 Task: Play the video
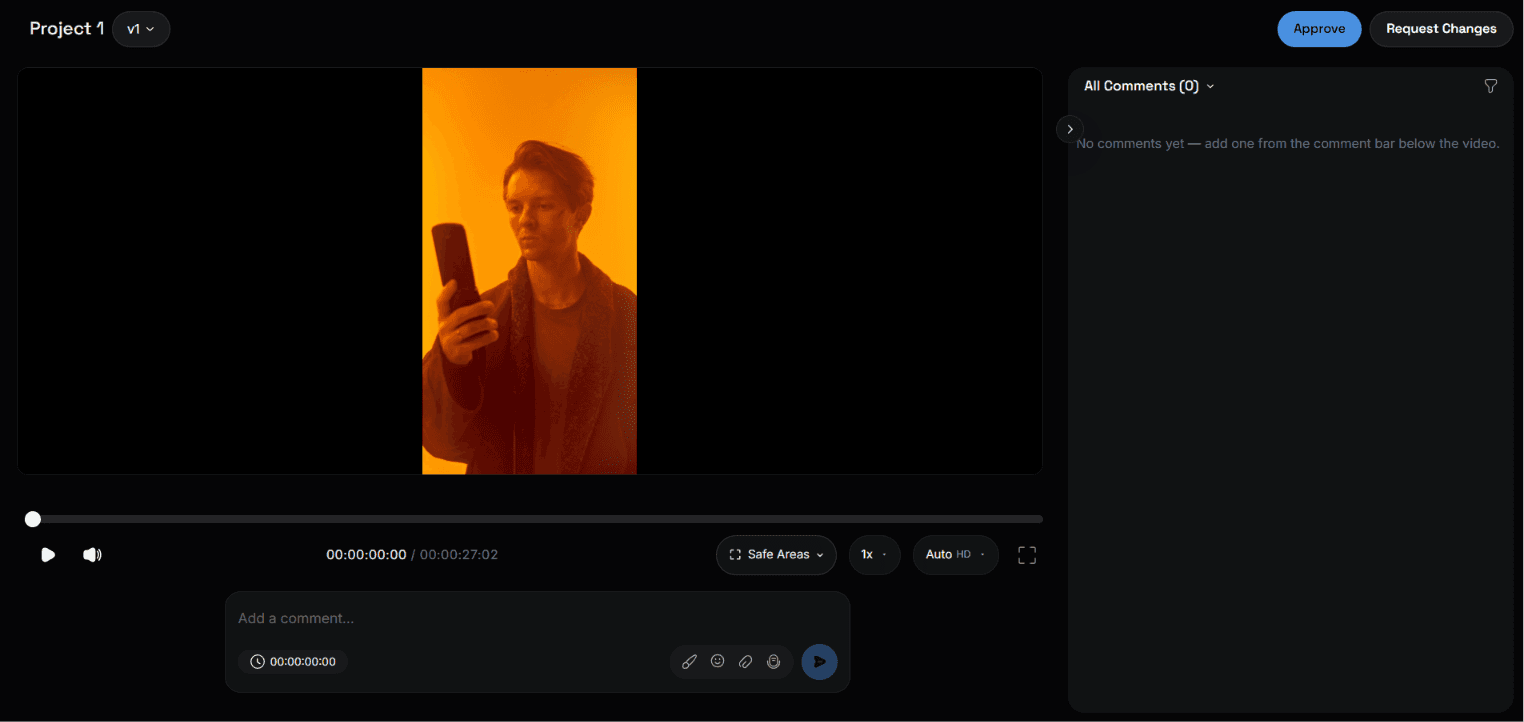(x=47, y=555)
